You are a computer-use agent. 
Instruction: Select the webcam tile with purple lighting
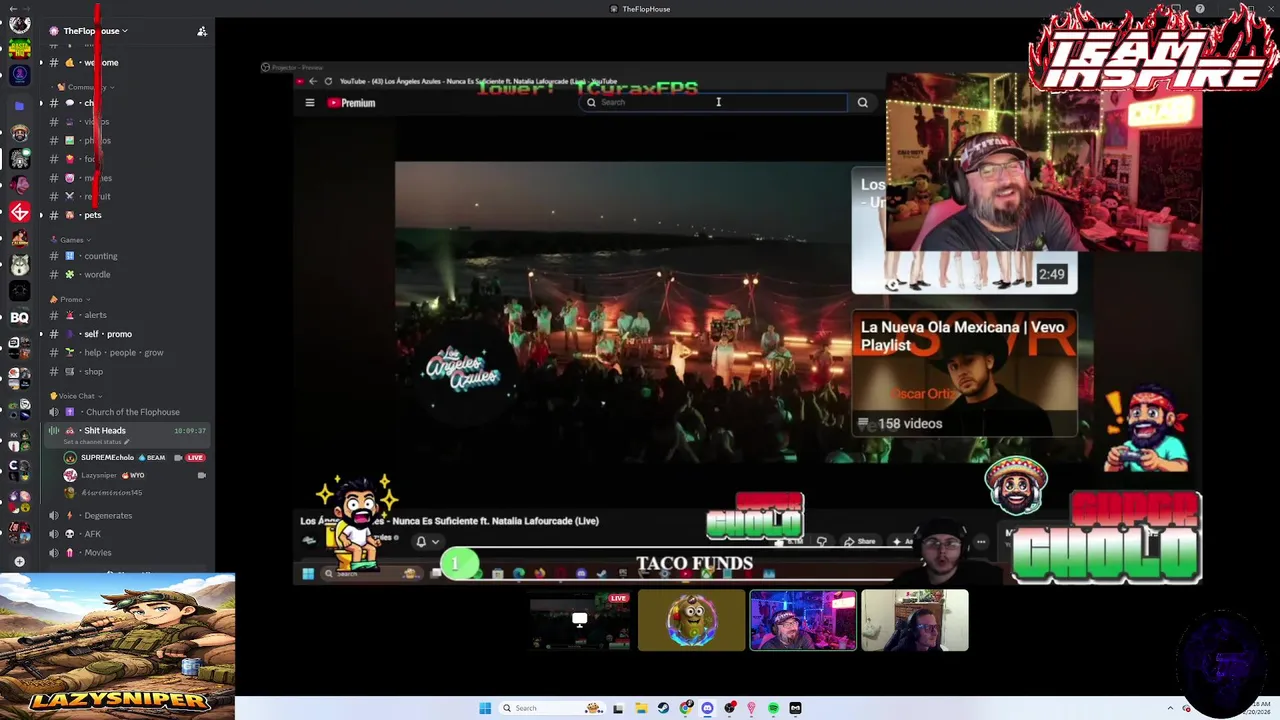click(x=803, y=621)
